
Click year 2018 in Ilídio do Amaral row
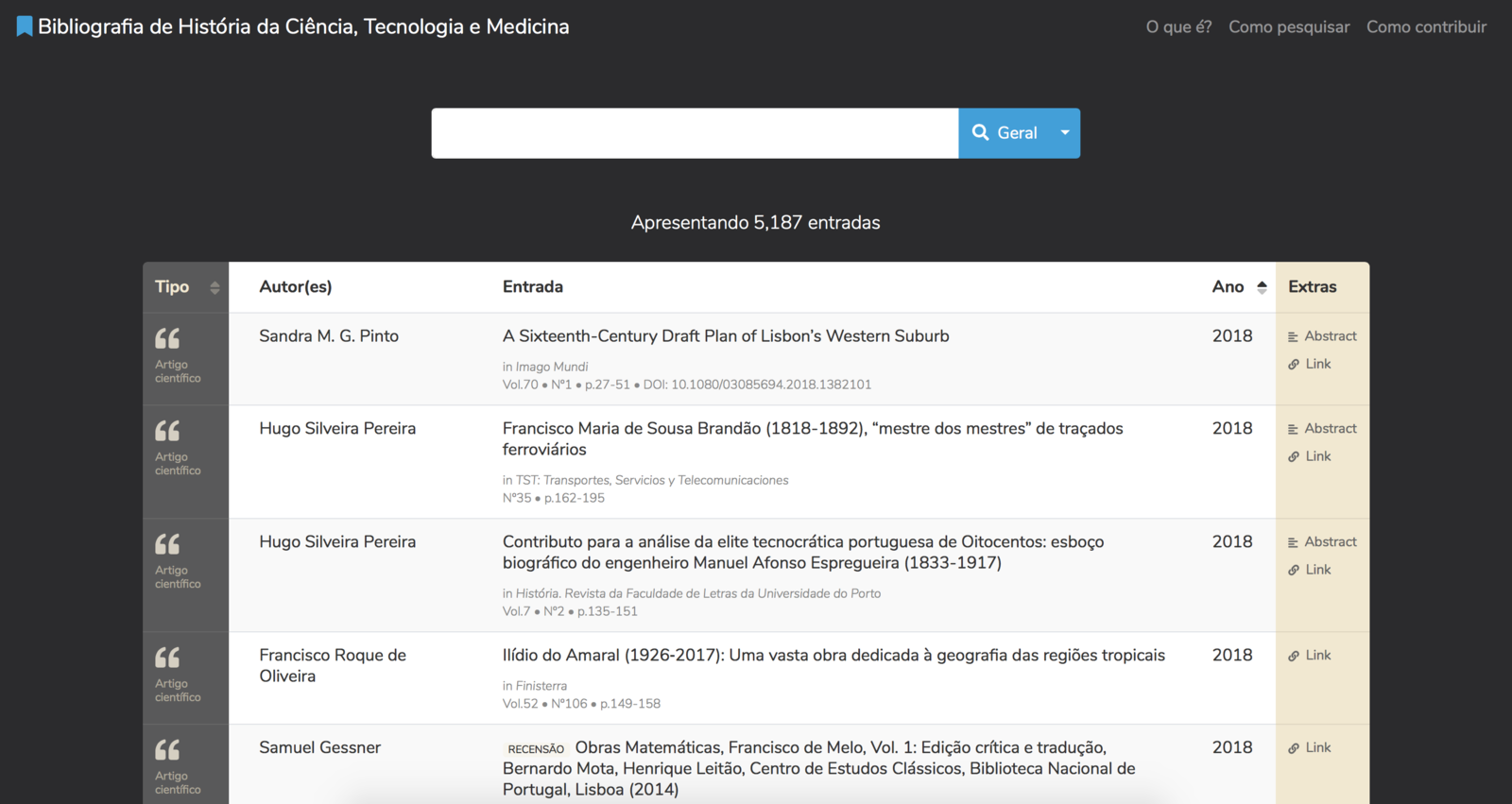point(1232,656)
